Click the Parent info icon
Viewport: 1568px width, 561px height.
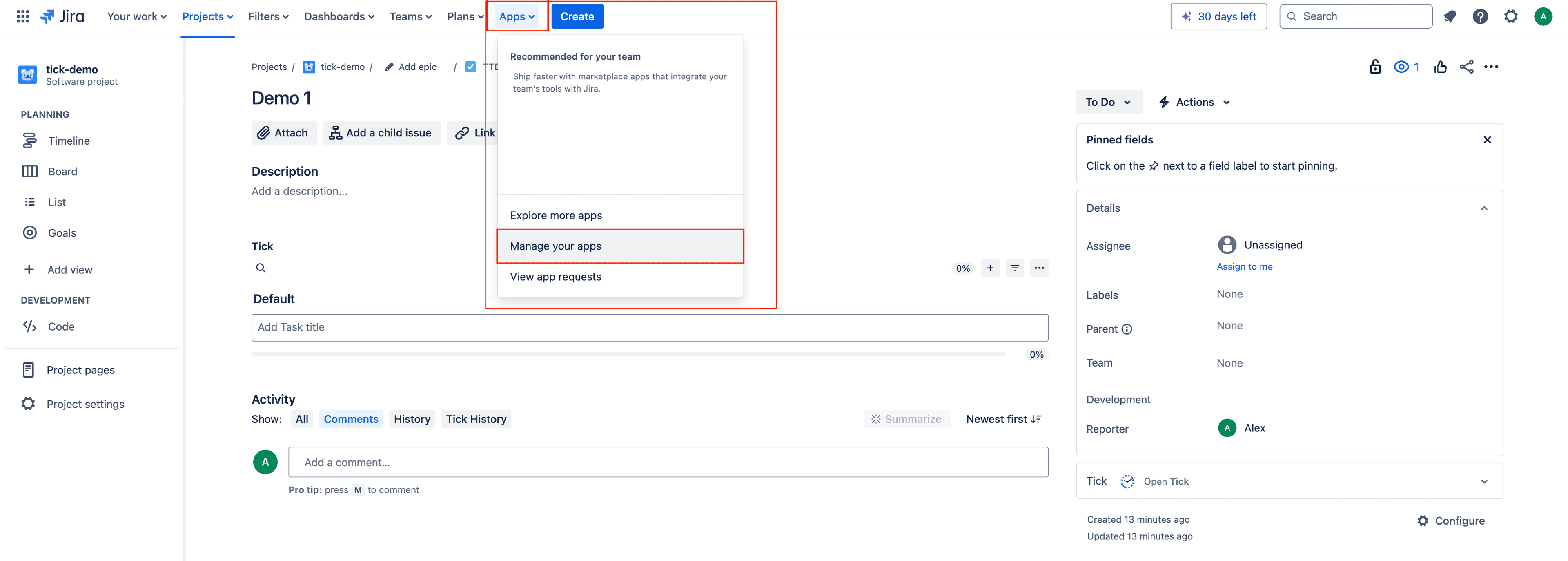pyautogui.click(x=1127, y=329)
